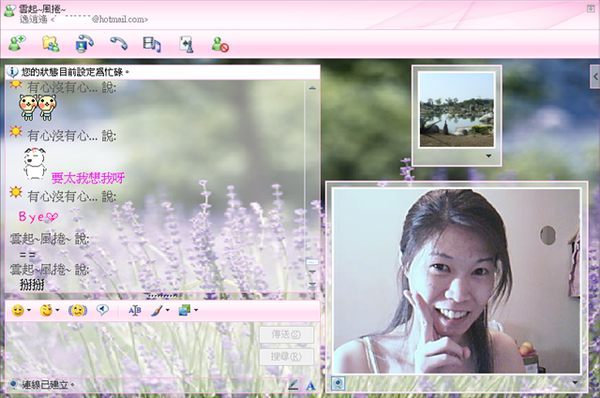The width and height of the screenshot is (600, 398).
Task: Click the chat scrollbar up arrow
Action: click(312, 88)
